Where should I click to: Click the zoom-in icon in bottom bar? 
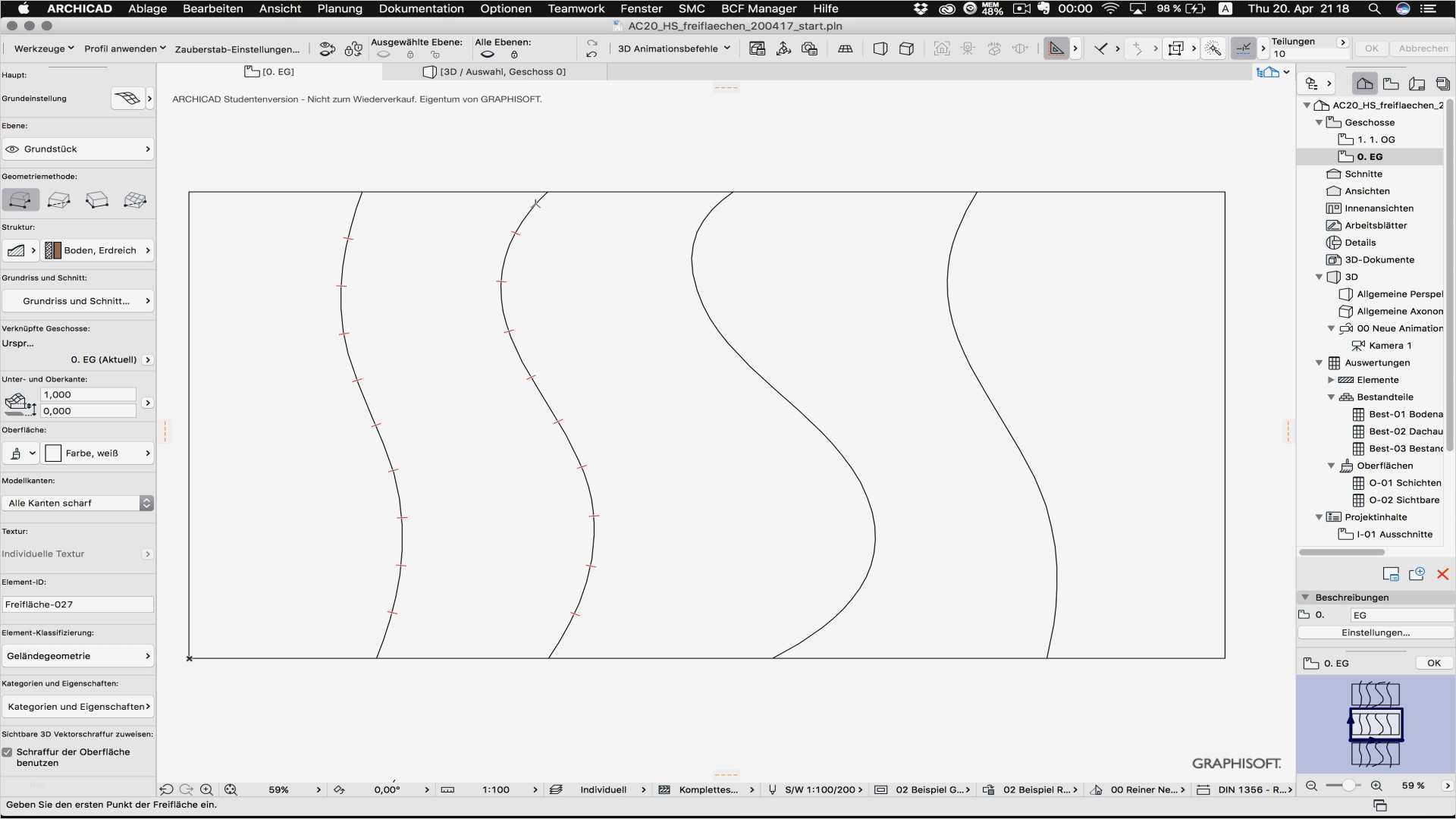(206, 789)
